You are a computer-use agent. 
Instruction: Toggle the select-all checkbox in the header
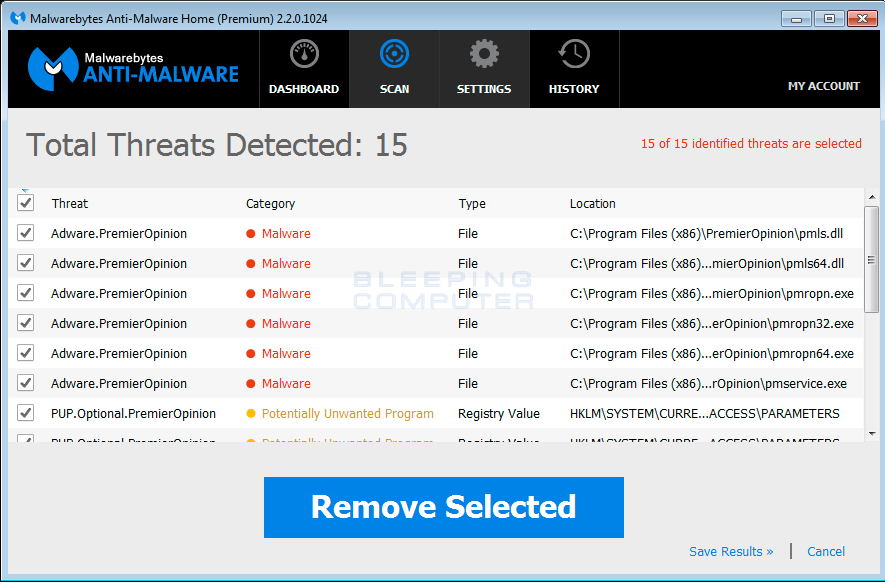coord(25,203)
